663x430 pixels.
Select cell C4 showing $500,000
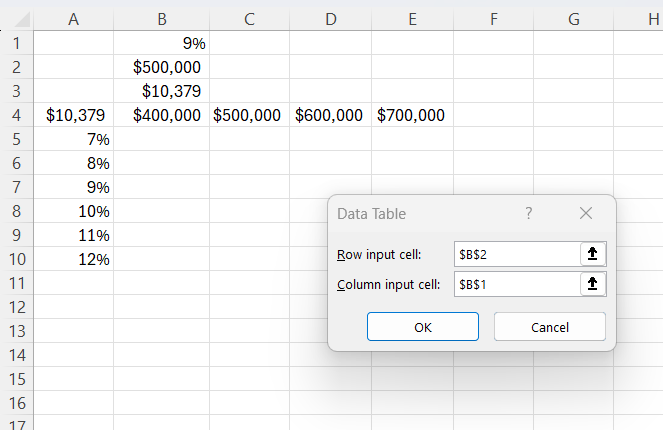249,115
